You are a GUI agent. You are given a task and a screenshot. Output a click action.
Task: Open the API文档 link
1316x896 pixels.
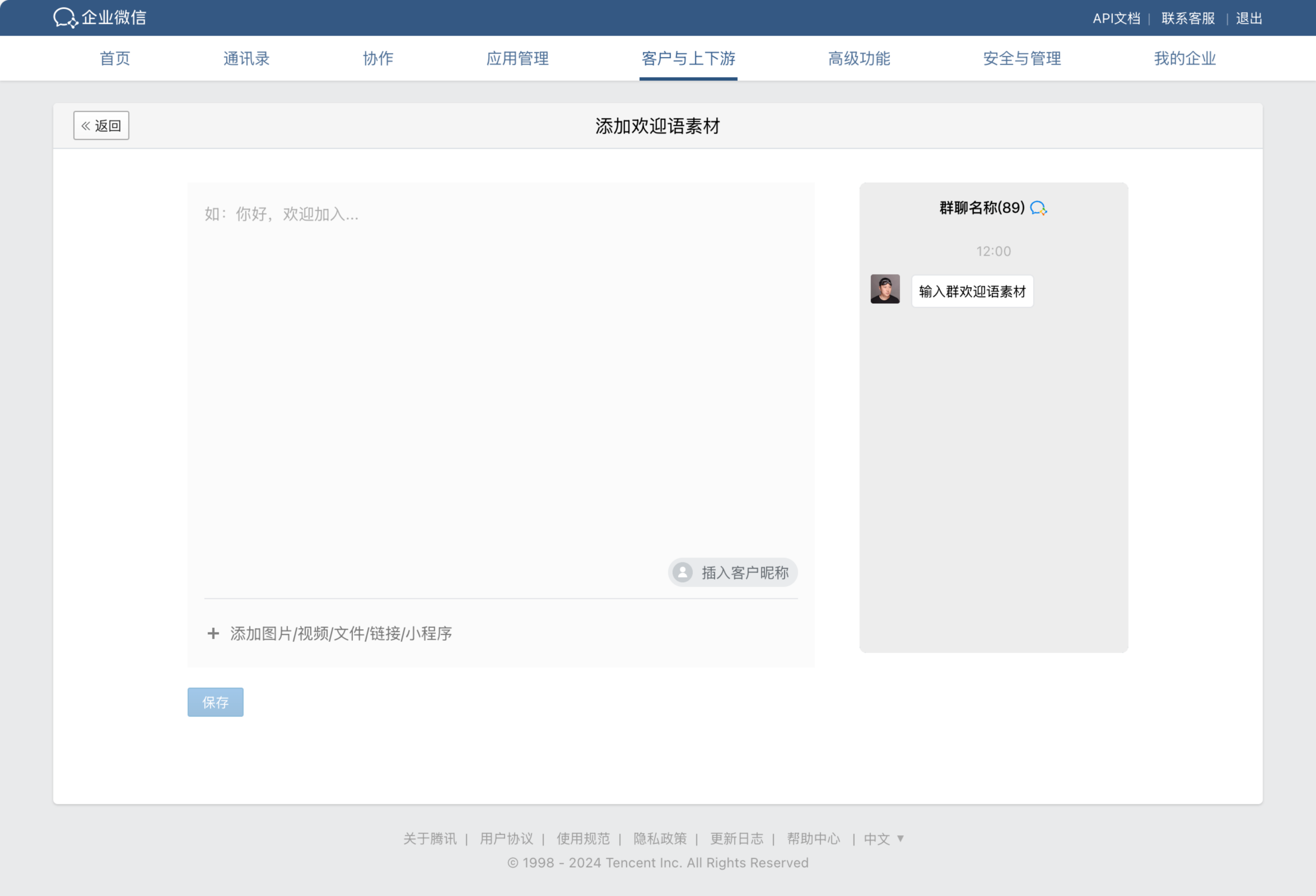coord(1116,18)
